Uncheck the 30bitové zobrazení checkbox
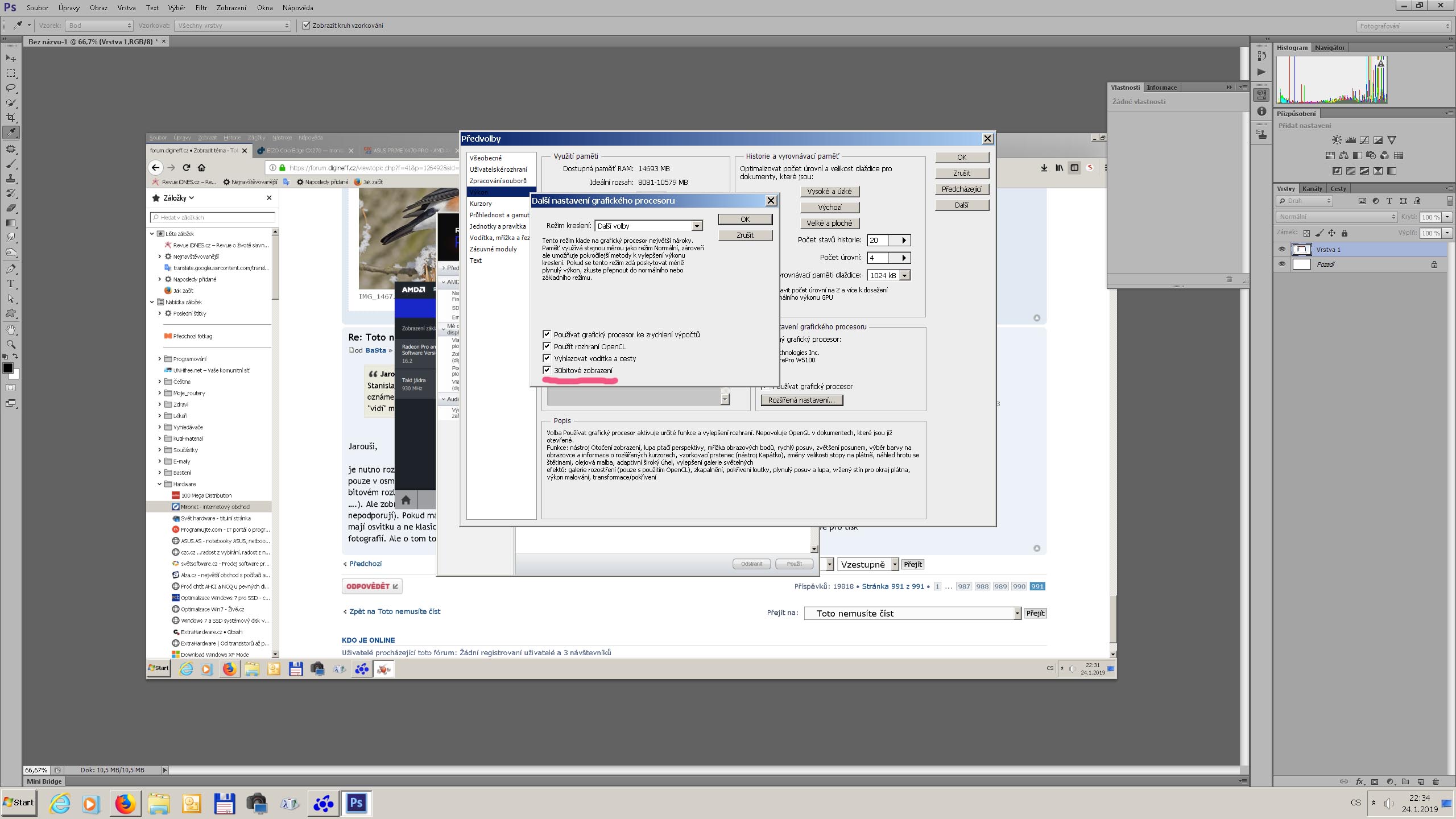Image resolution: width=1456 pixels, height=819 pixels. 547,370
